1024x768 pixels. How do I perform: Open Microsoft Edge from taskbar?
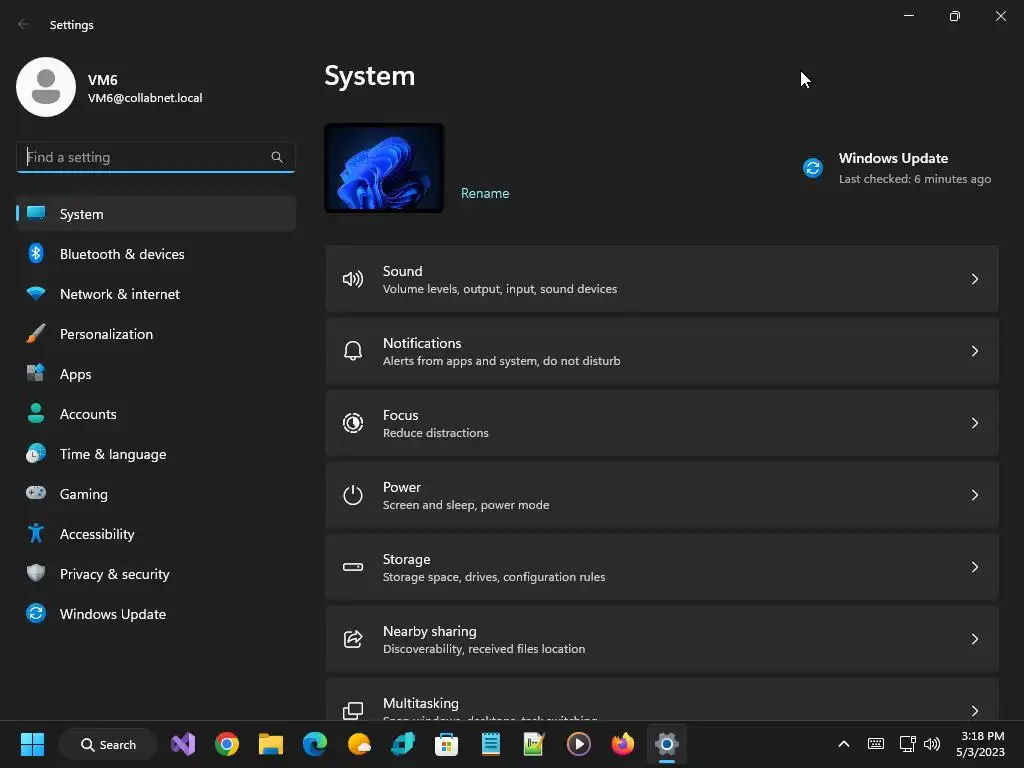(x=315, y=744)
